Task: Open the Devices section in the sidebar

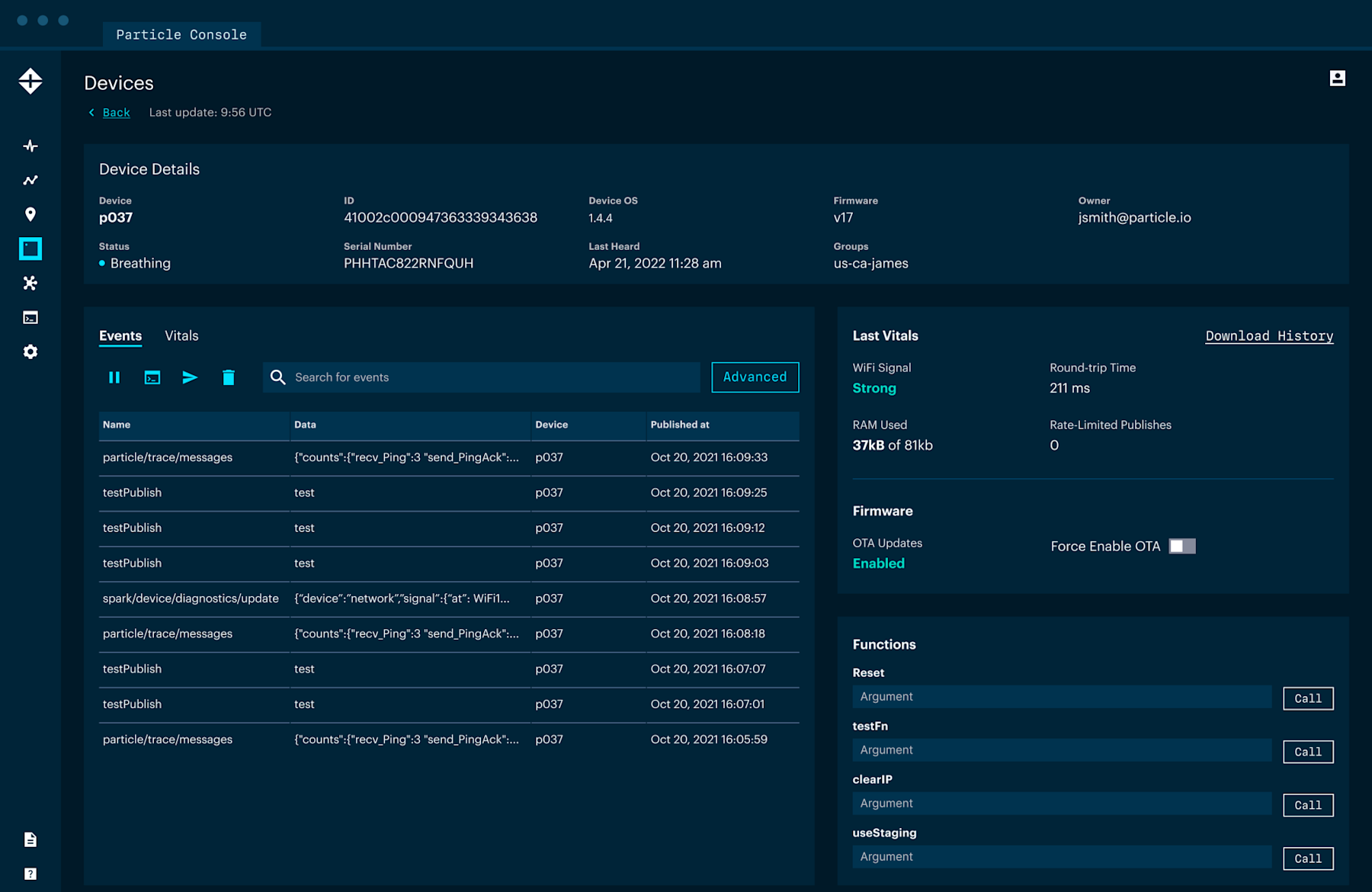Action: 30,249
